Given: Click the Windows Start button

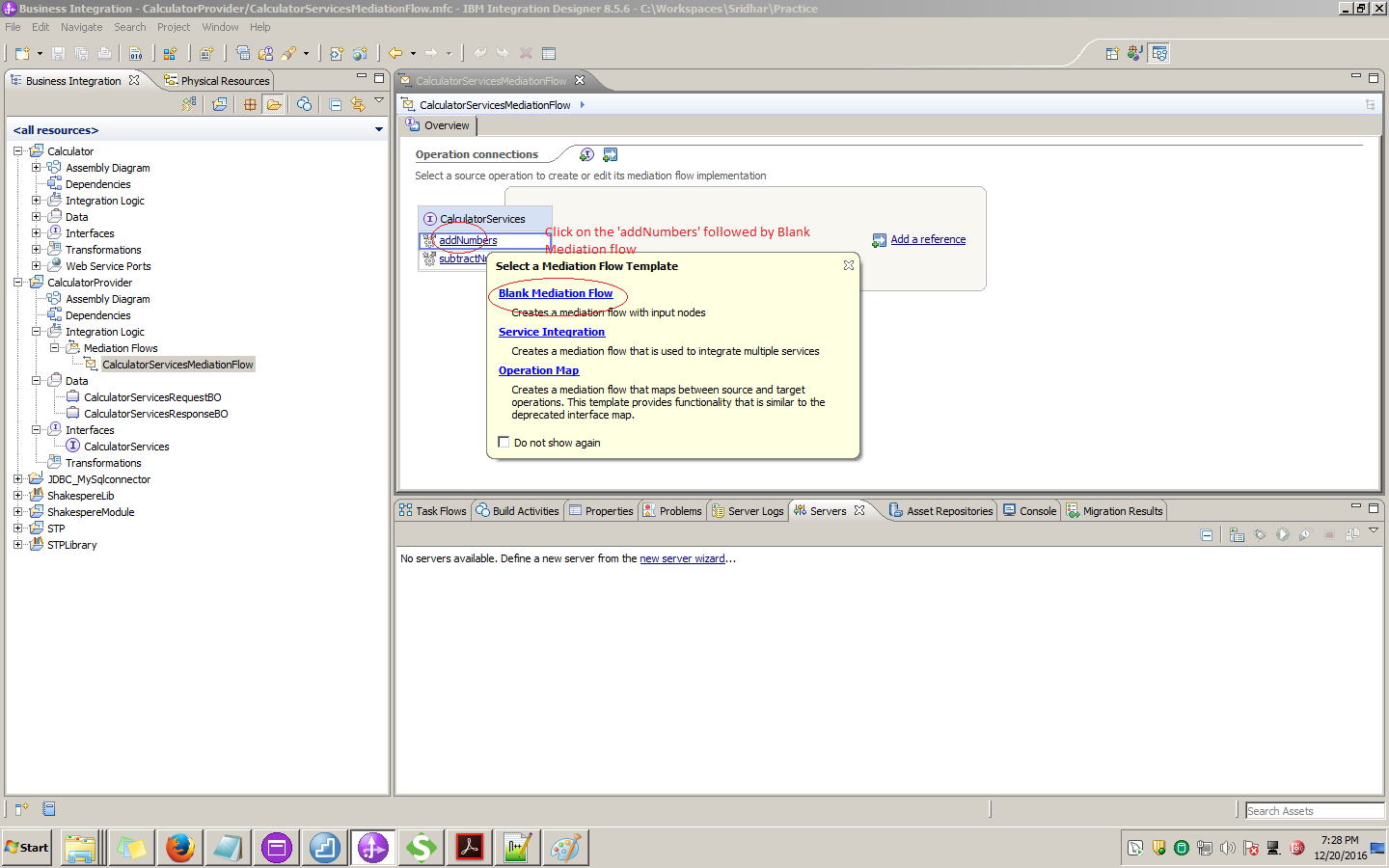Looking at the screenshot, I should [27, 848].
